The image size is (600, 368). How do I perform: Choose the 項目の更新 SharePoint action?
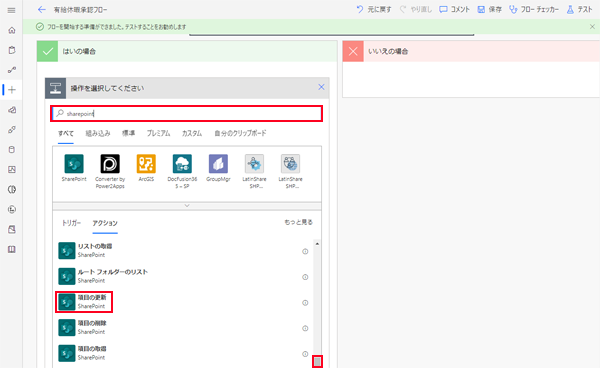[184, 302]
